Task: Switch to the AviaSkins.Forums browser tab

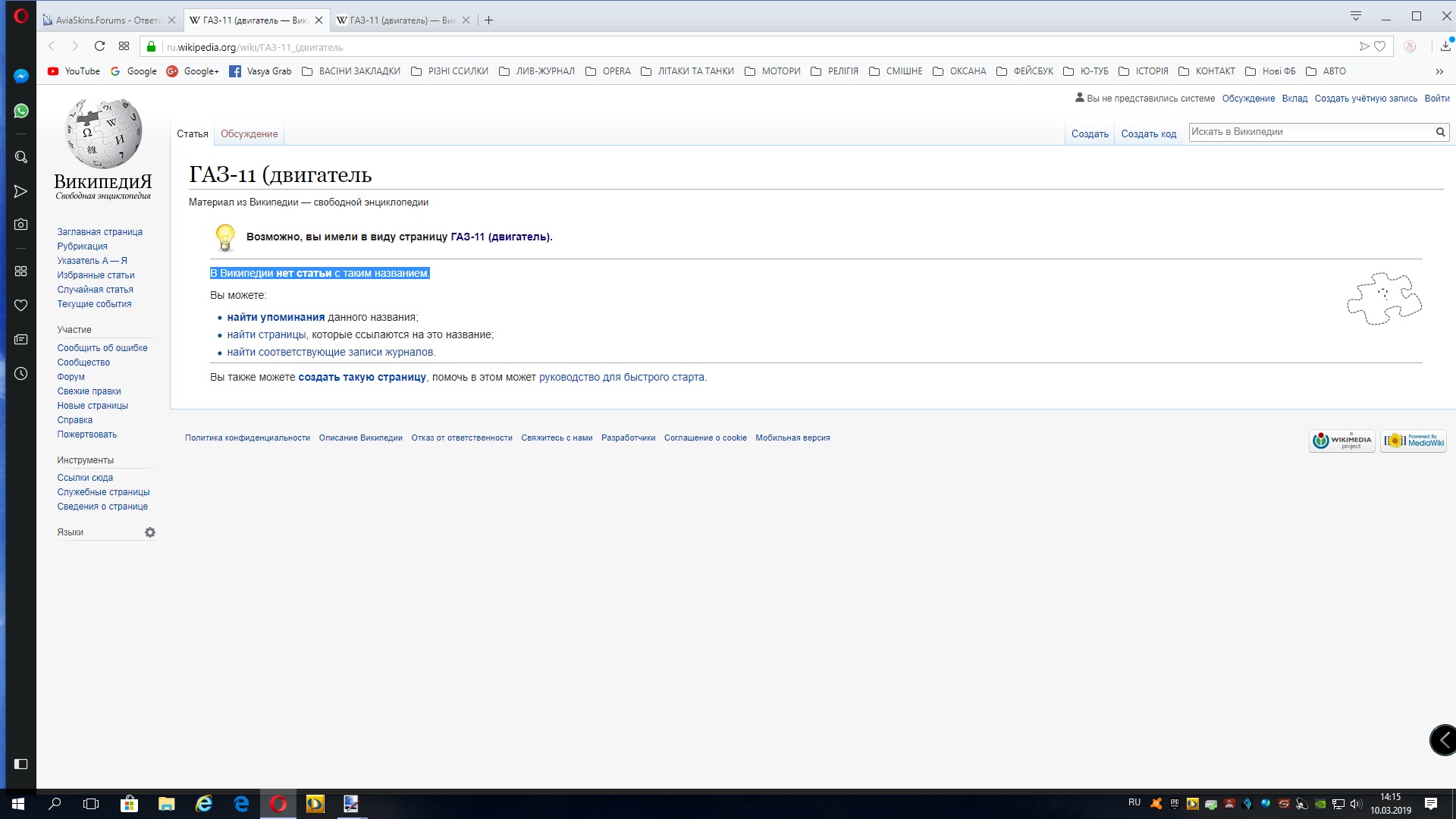Action: click(106, 20)
